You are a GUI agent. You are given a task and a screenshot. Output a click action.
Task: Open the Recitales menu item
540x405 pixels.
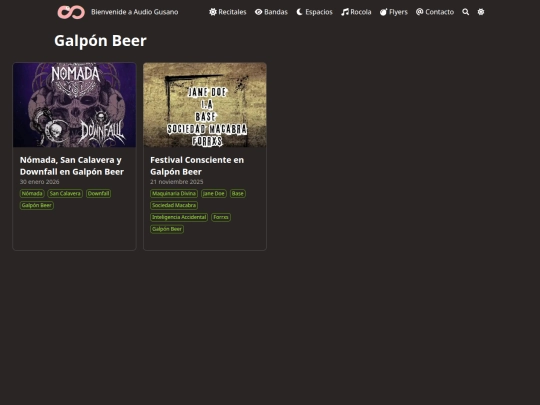click(232, 12)
